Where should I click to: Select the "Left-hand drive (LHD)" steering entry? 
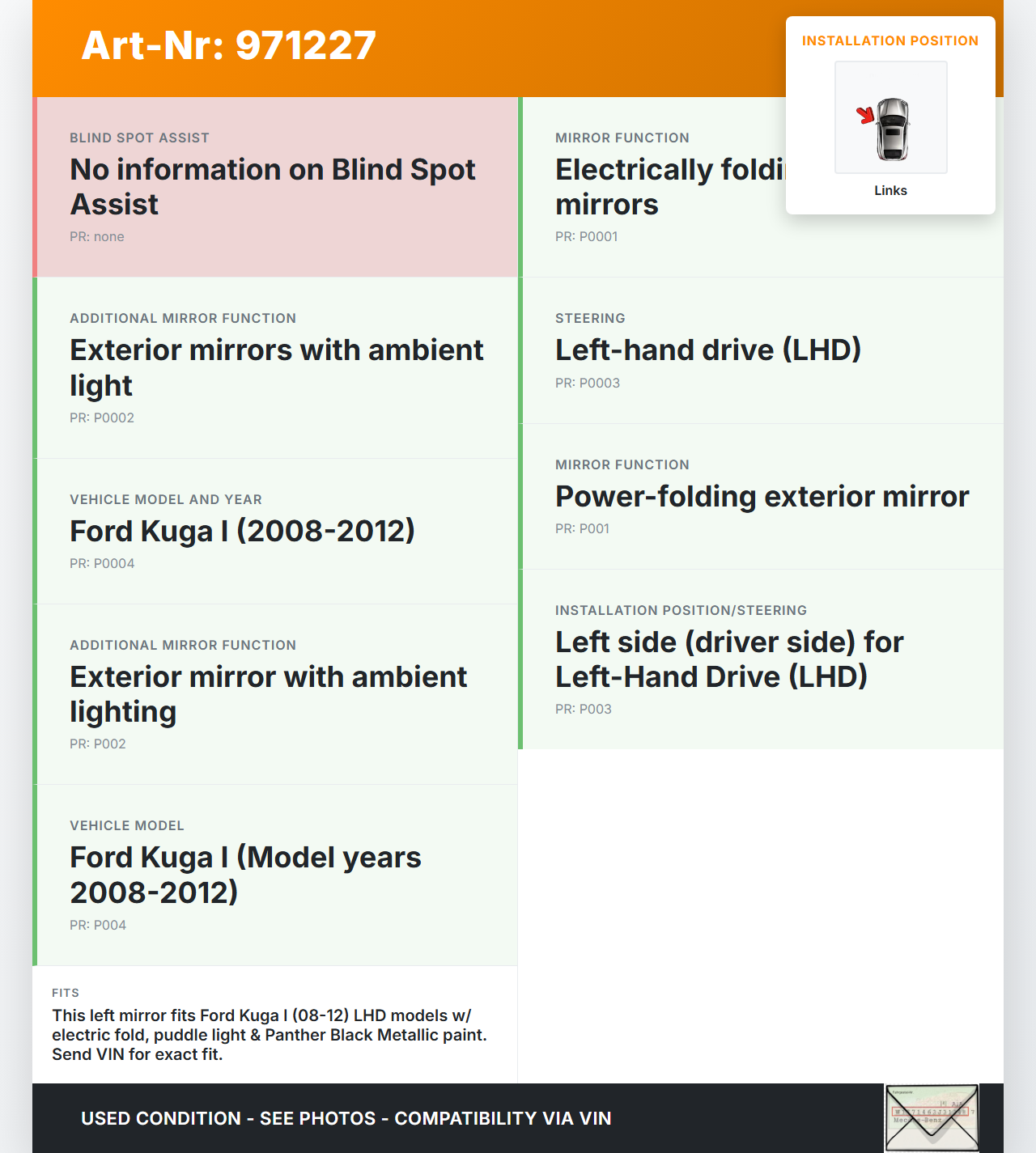click(x=708, y=350)
